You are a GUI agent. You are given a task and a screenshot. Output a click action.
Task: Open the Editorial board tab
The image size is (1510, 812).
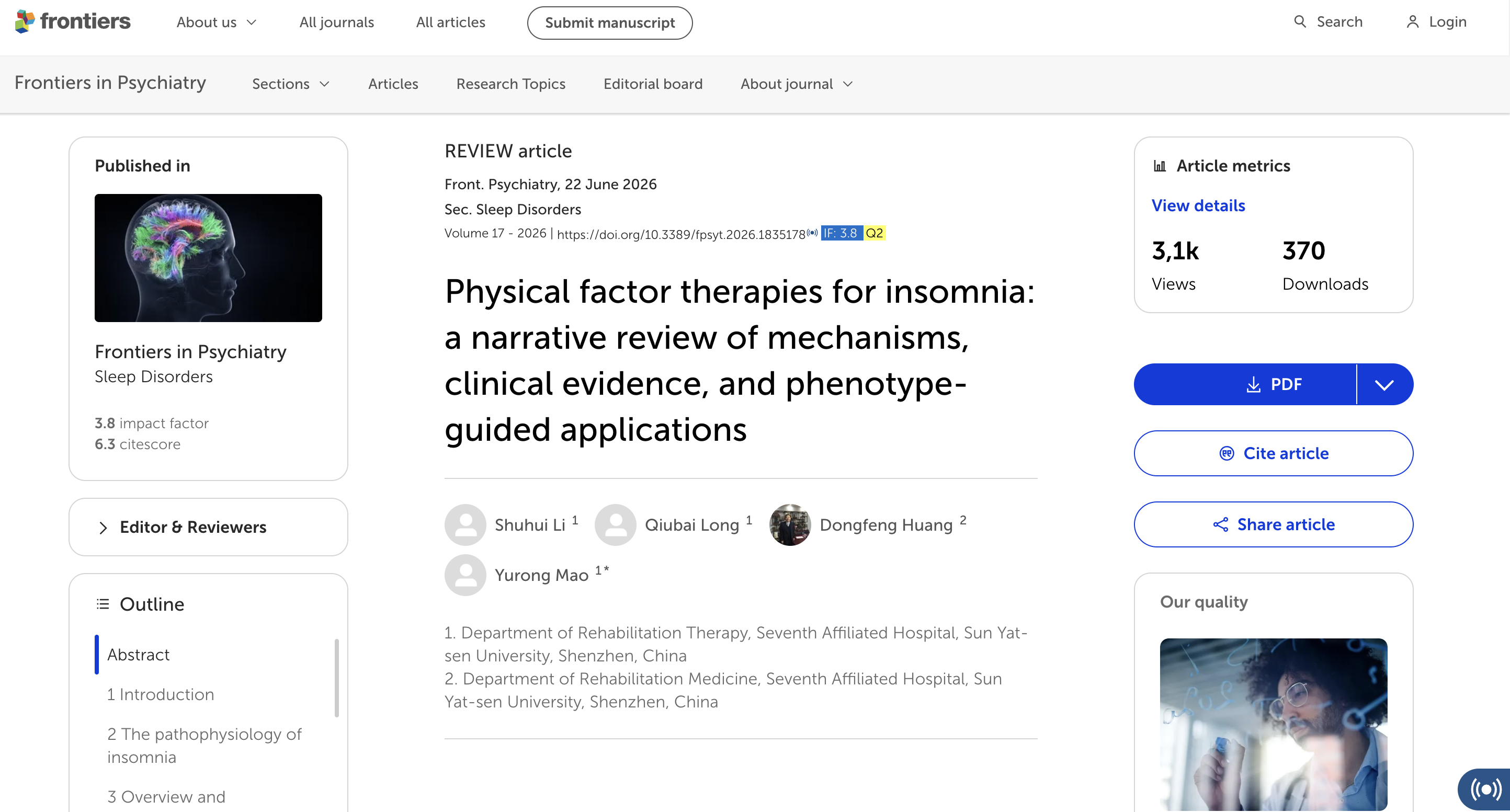[x=653, y=84]
